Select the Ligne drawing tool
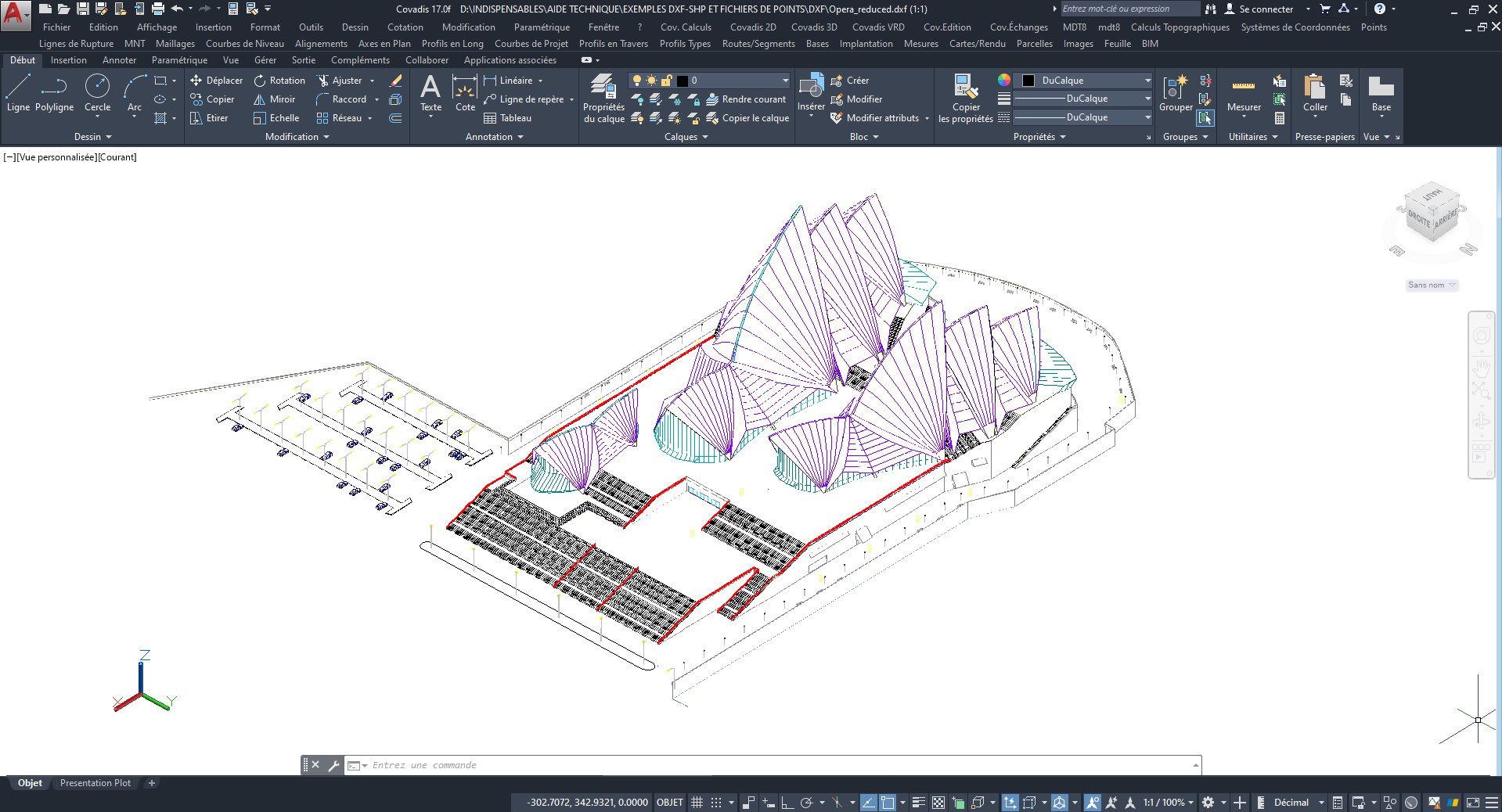The height and width of the screenshot is (812, 1502). tap(18, 94)
